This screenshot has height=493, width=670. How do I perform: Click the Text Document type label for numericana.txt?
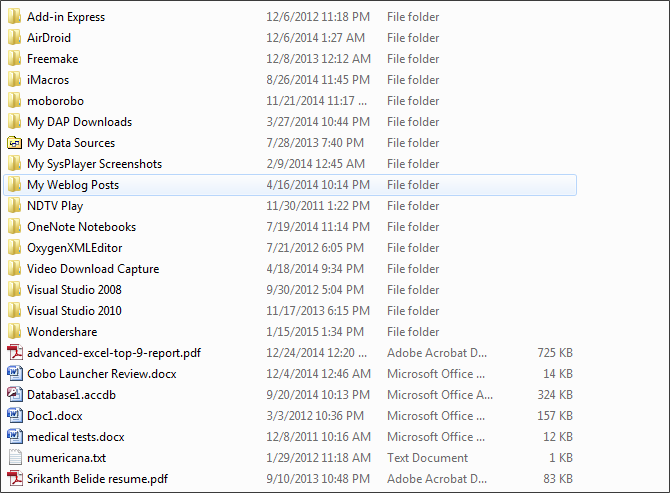[427, 458]
